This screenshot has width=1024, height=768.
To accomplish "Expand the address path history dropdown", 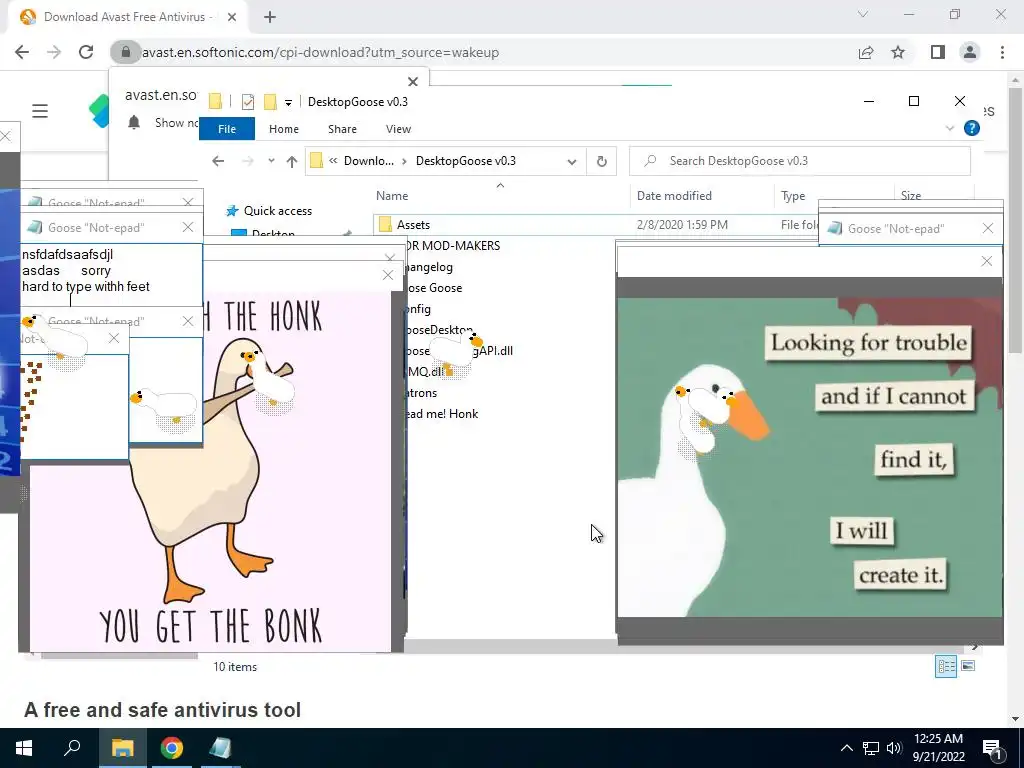I will click(571, 161).
